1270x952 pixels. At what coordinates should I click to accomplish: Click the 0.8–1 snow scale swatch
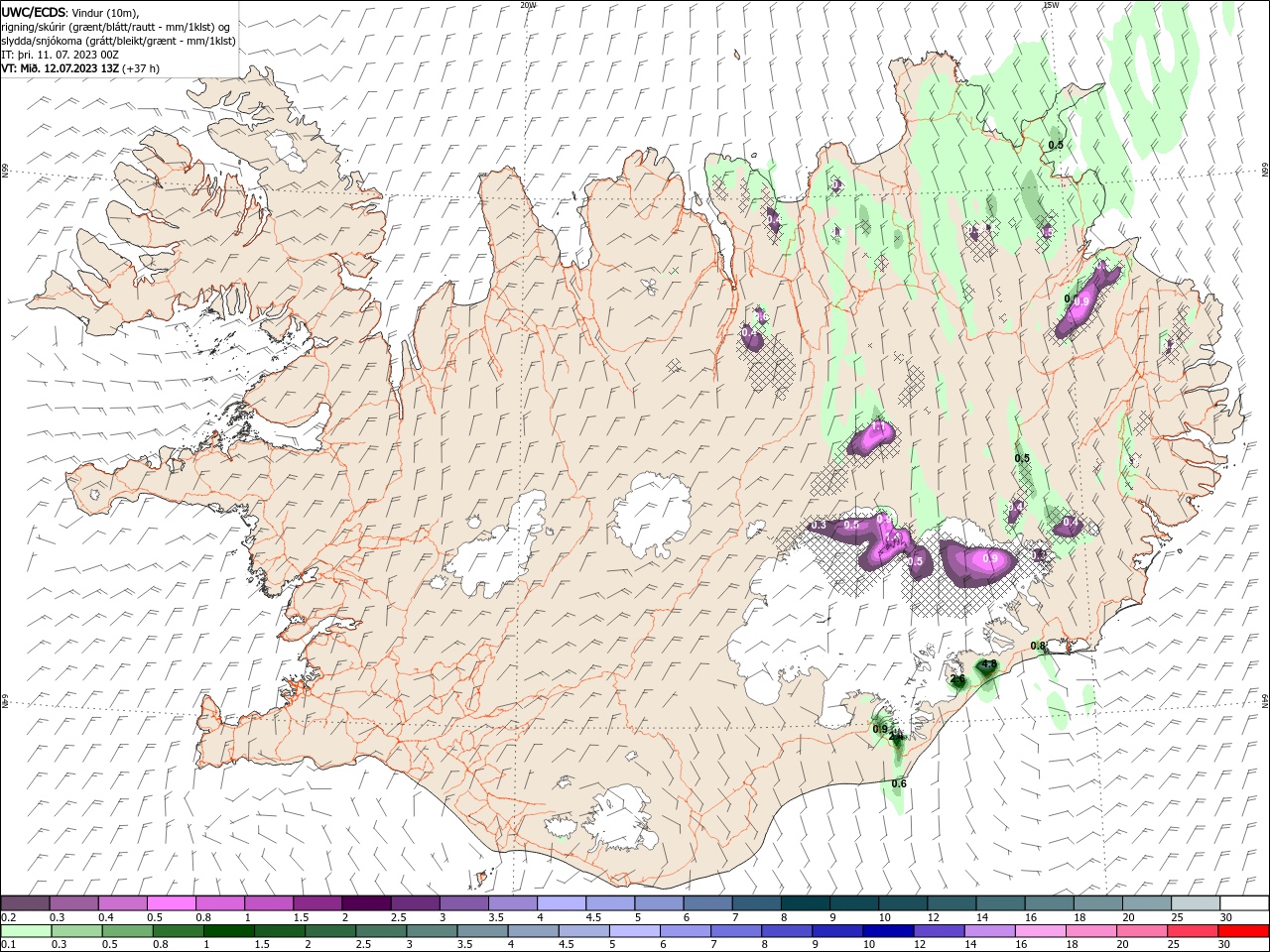(220, 903)
